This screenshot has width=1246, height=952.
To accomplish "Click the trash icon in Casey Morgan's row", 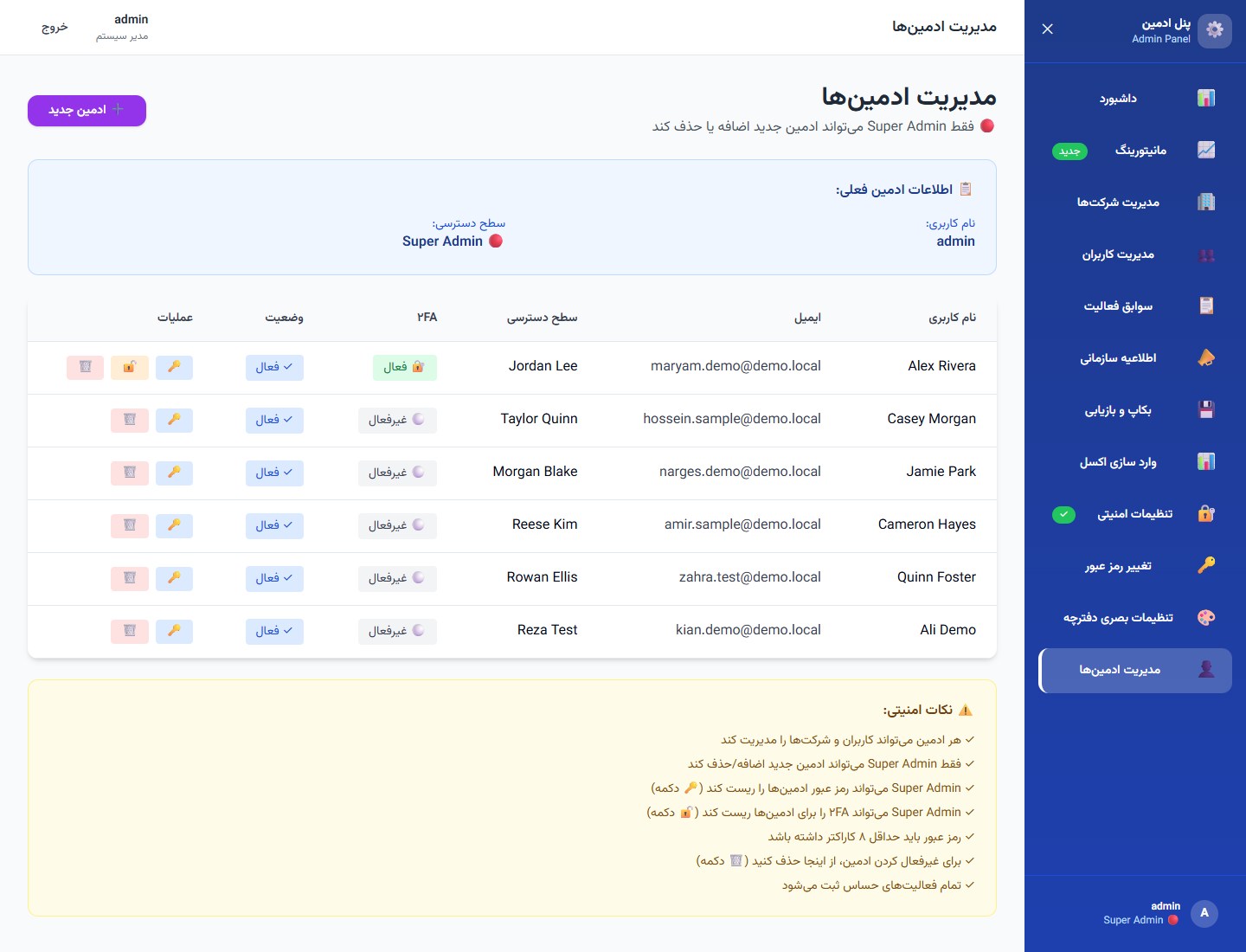I will [130, 420].
